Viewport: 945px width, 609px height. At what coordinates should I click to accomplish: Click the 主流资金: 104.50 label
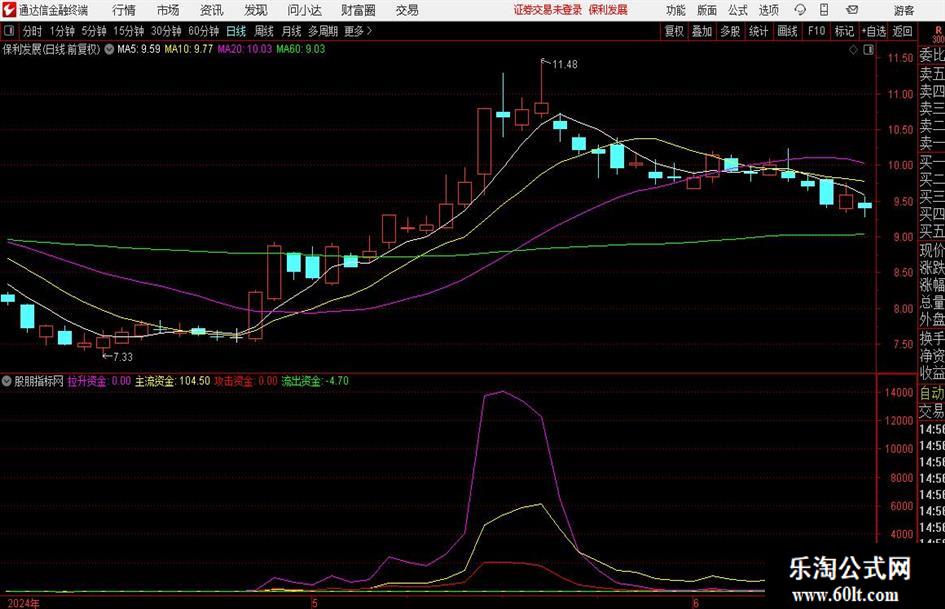pyautogui.click(x=172, y=381)
